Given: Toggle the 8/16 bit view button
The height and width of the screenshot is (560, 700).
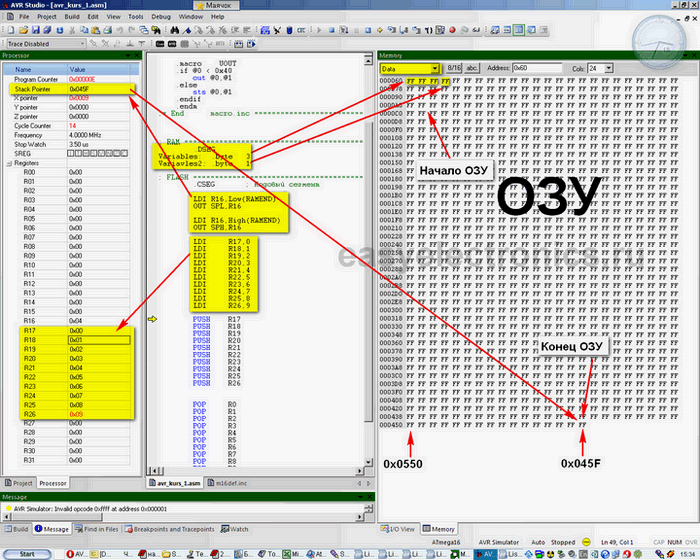Looking at the screenshot, I should (454, 68).
